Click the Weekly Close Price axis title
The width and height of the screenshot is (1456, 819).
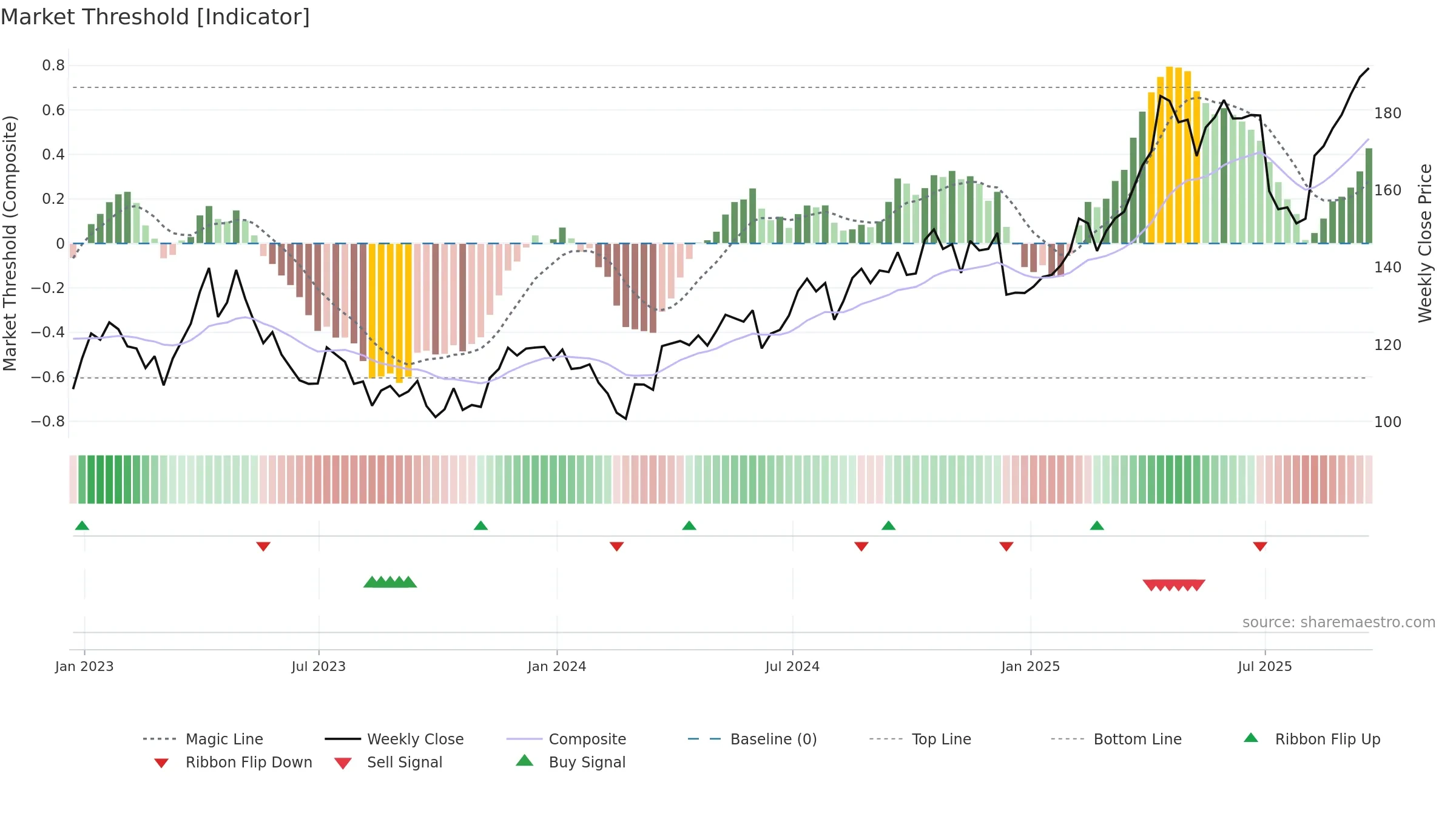(1425, 243)
